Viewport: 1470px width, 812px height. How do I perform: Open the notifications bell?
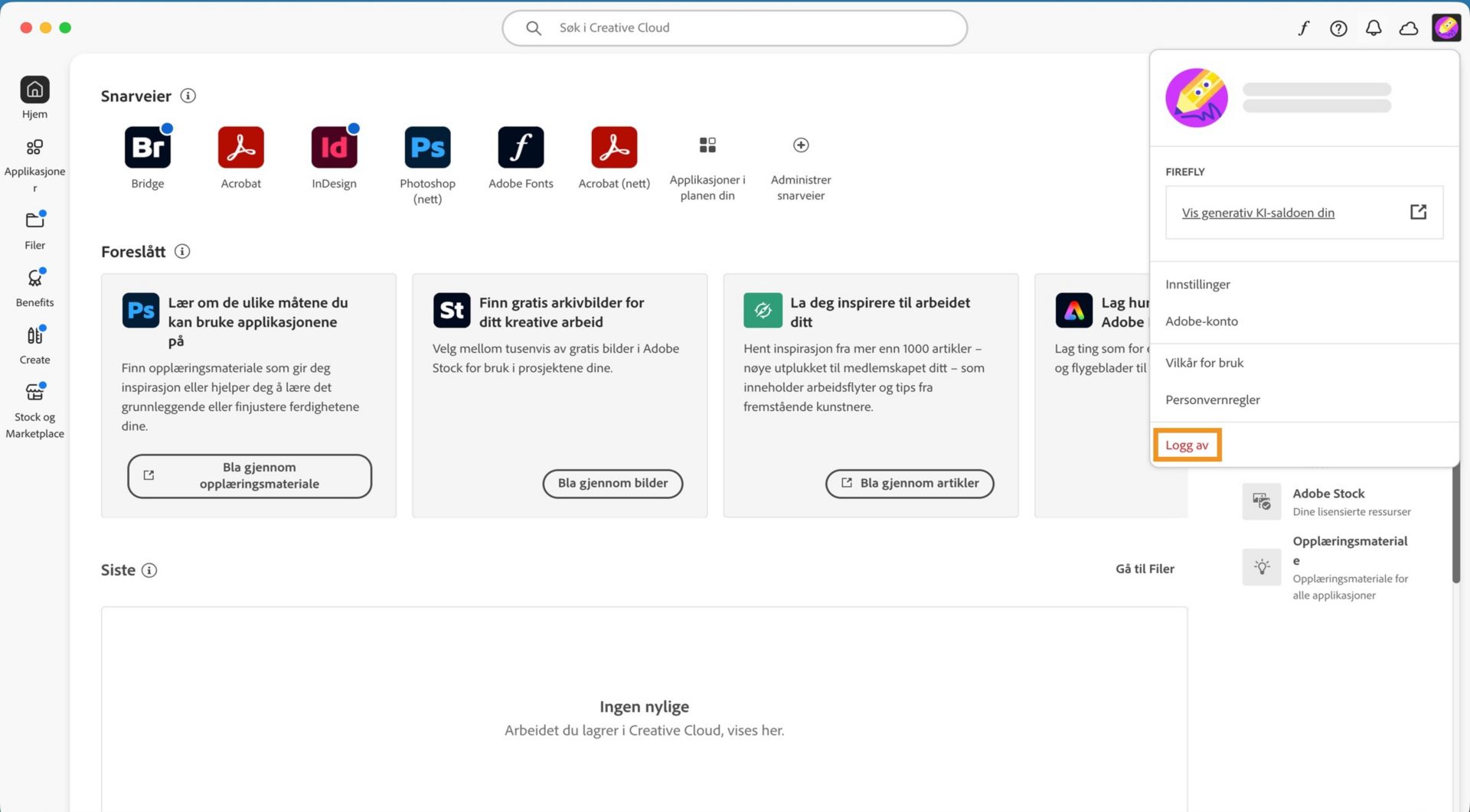click(1374, 28)
